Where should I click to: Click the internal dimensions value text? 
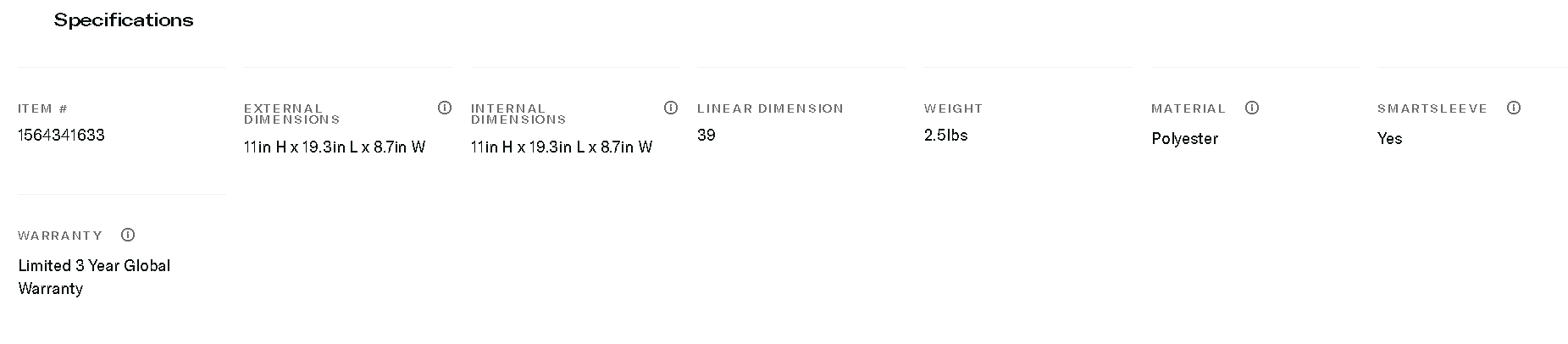tap(562, 147)
